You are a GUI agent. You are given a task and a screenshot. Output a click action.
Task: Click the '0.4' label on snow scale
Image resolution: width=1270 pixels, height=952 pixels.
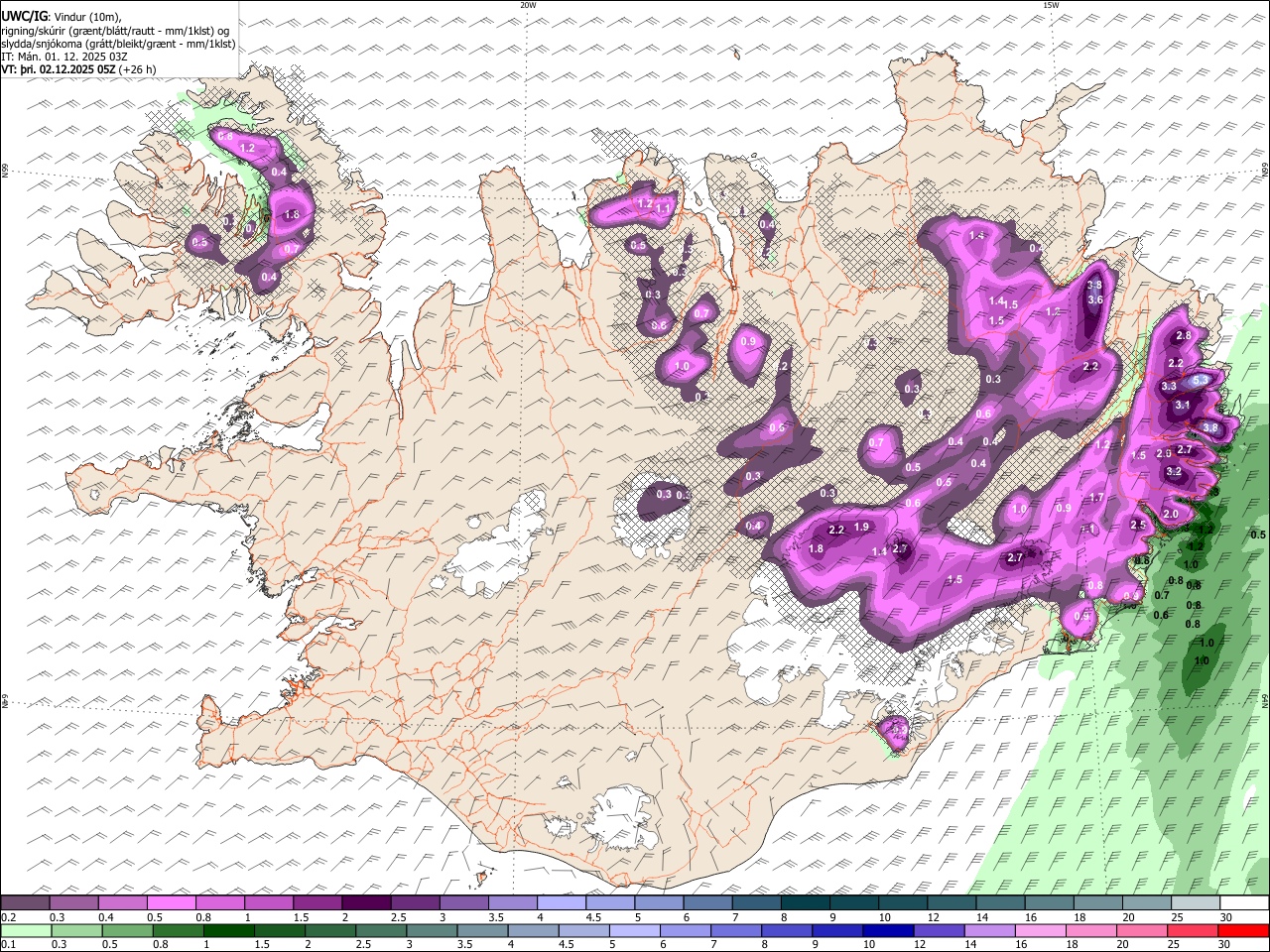pos(105,917)
